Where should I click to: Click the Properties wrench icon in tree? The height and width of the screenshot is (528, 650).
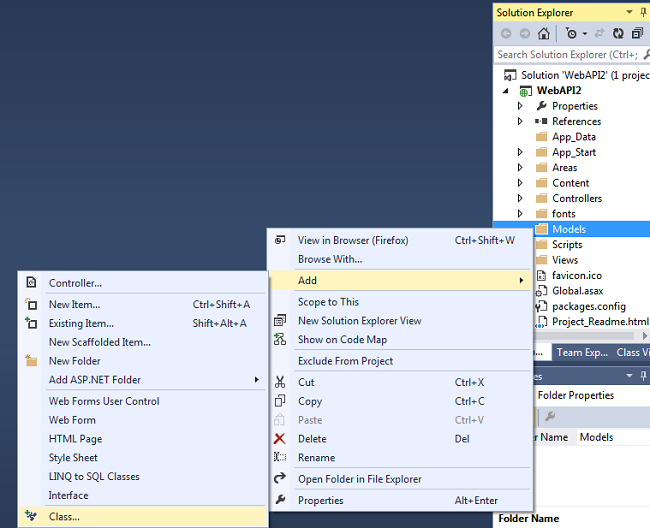[541, 106]
